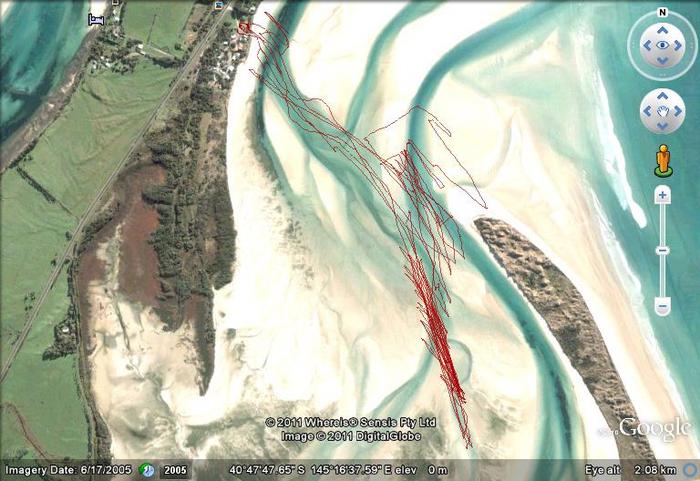Click the red GPS track start marker
Image resolution: width=700 pixels, height=481 pixels.
point(243,27)
